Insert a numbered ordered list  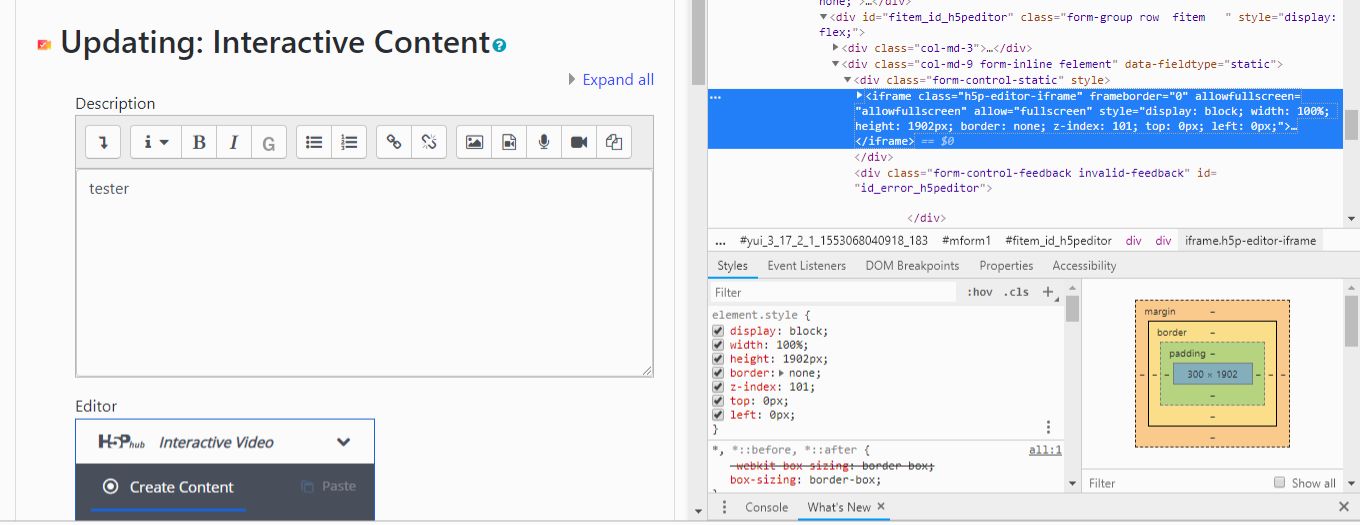349,142
